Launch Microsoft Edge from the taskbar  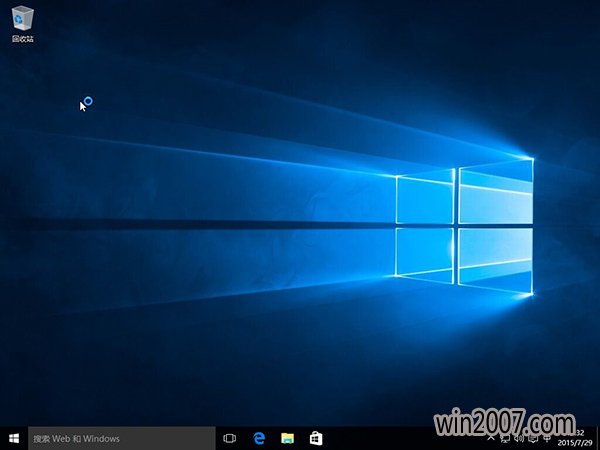(x=259, y=439)
